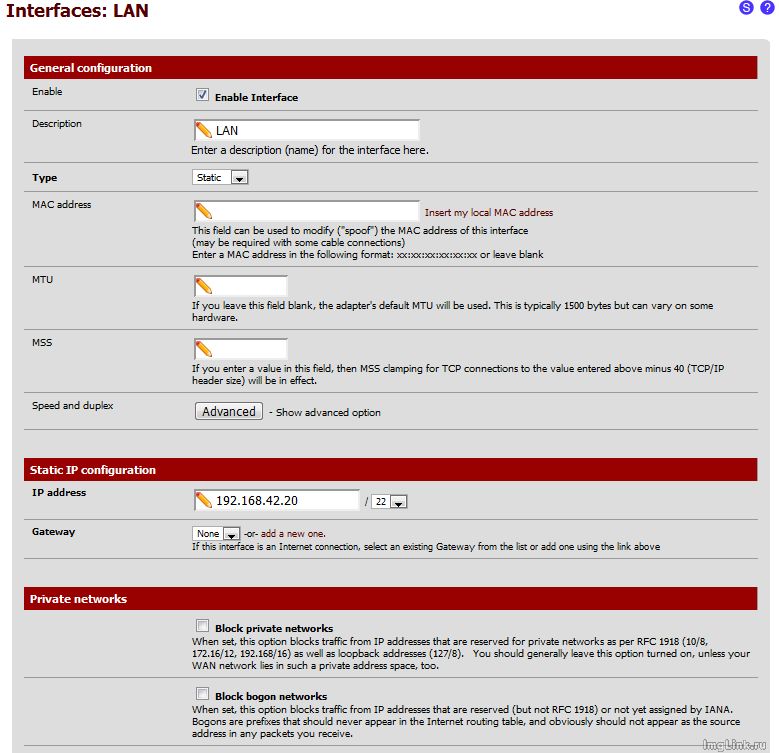
Task: Open the subnet mask dropdown showing 22
Action: click(x=390, y=502)
